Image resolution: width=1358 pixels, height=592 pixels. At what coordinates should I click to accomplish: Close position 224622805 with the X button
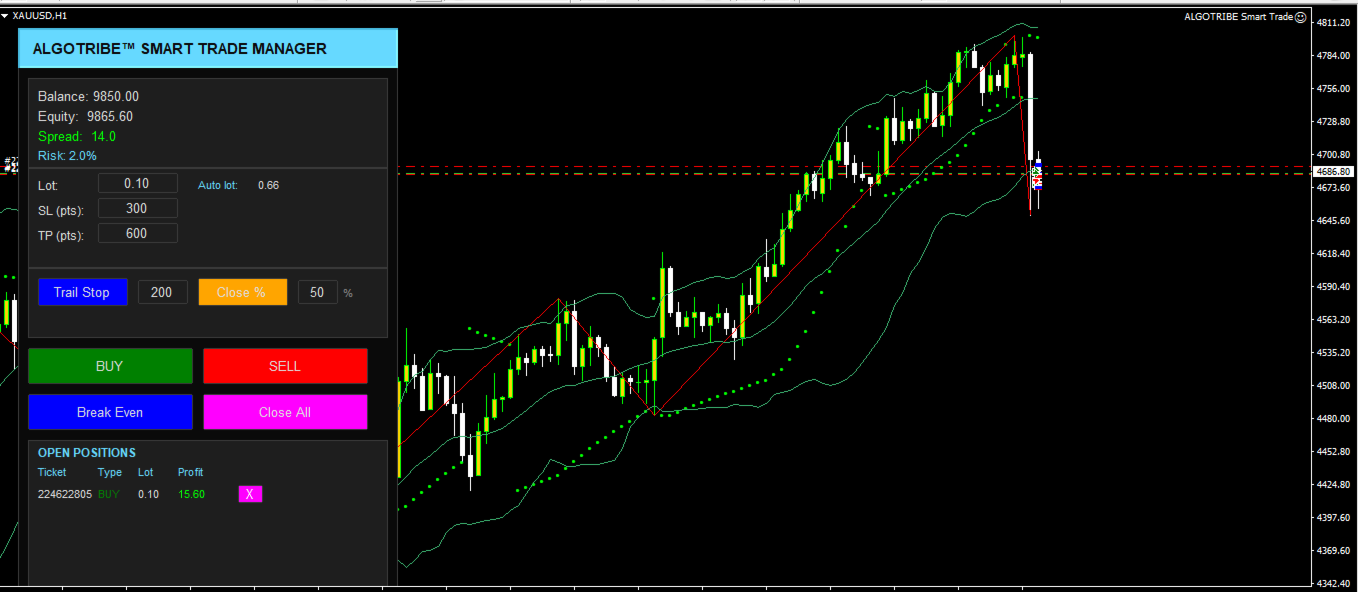(250, 494)
